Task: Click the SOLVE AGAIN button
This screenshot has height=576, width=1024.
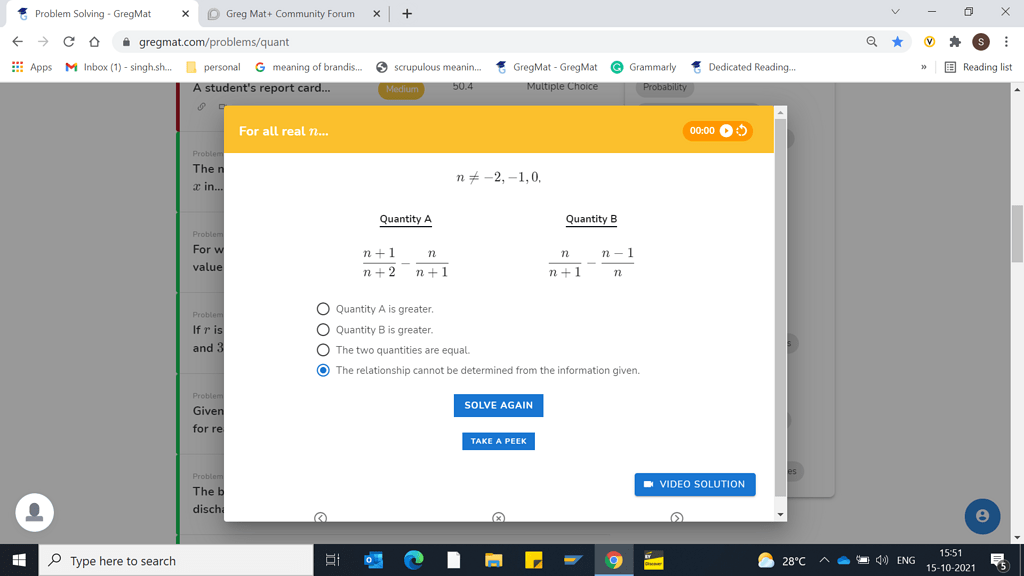Action: [x=498, y=405]
